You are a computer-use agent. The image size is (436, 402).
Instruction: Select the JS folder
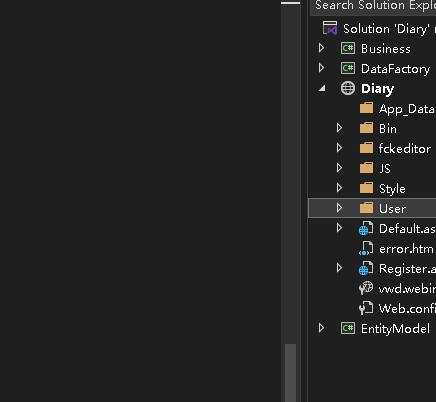372,168
